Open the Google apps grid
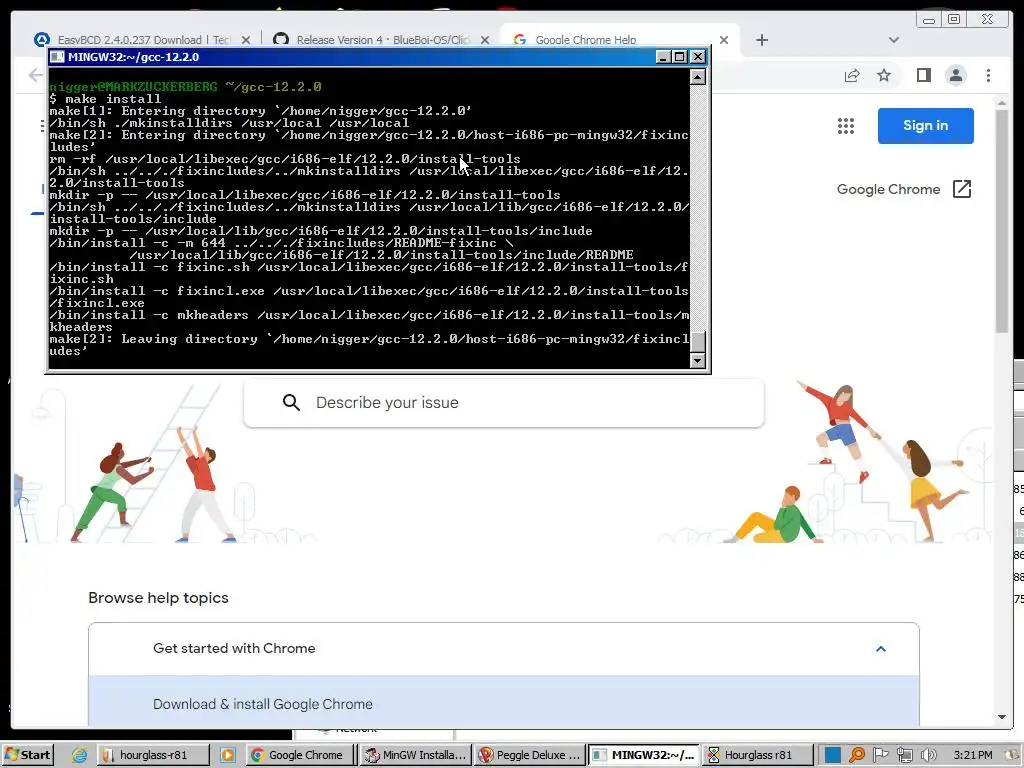The image size is (1024, 768). point(846,126)
